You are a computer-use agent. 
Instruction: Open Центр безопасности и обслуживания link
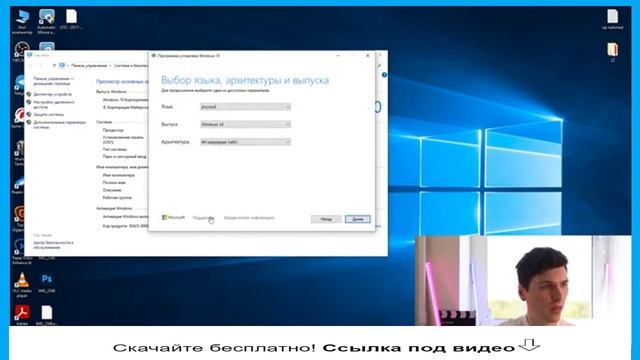pos(53,245)
